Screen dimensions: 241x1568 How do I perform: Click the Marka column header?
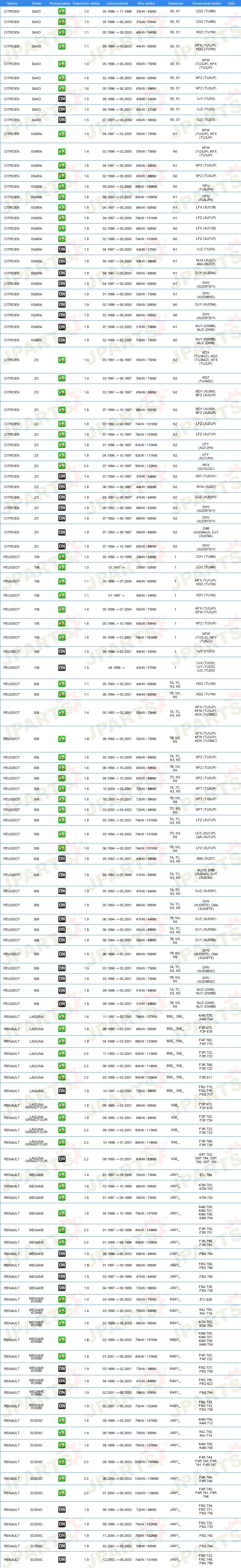click(x=12, y=3)
